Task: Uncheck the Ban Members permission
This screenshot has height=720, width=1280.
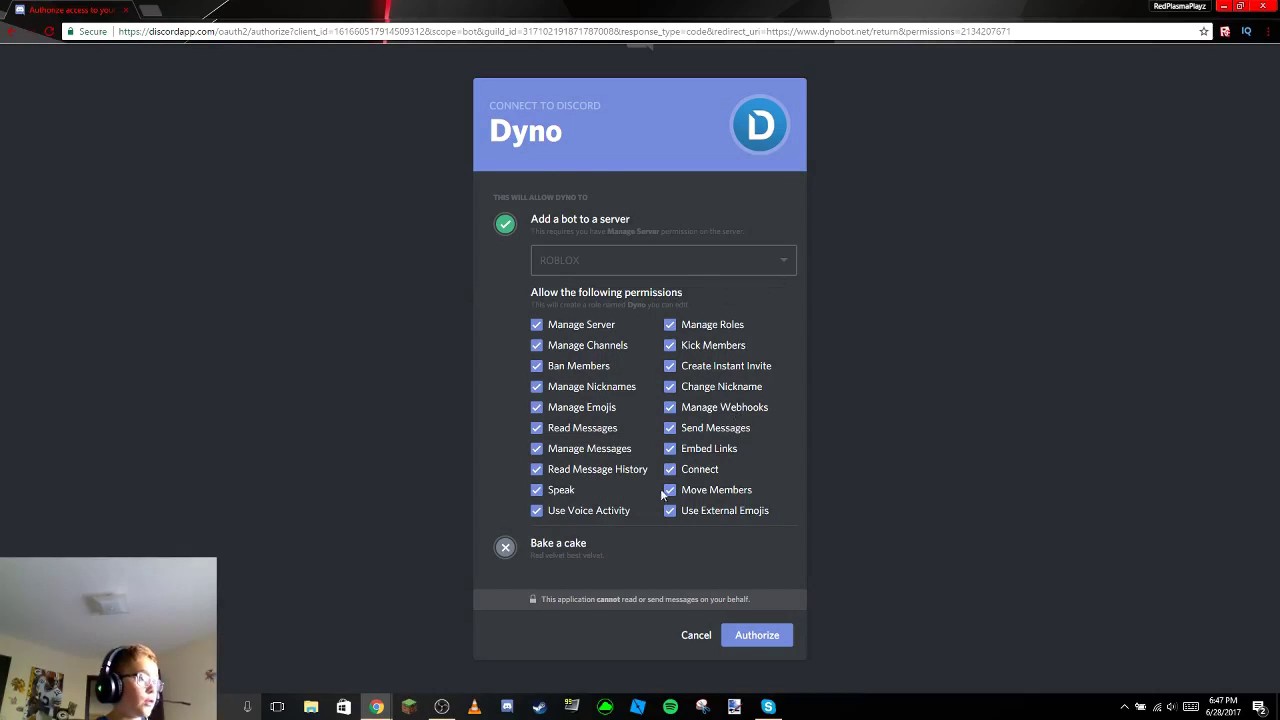Action: pyautogui.click(x=537, y=366)
